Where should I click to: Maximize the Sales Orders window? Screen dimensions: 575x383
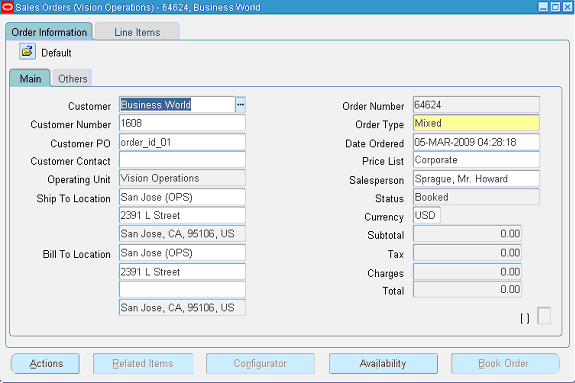coord(556,7)
